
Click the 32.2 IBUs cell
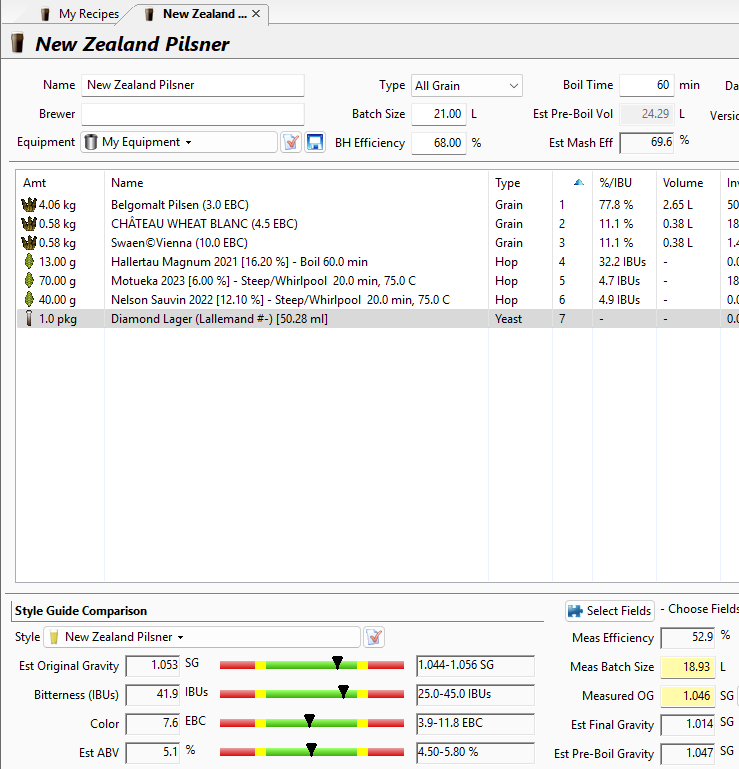pyautogui.click(x=622, y=262)
